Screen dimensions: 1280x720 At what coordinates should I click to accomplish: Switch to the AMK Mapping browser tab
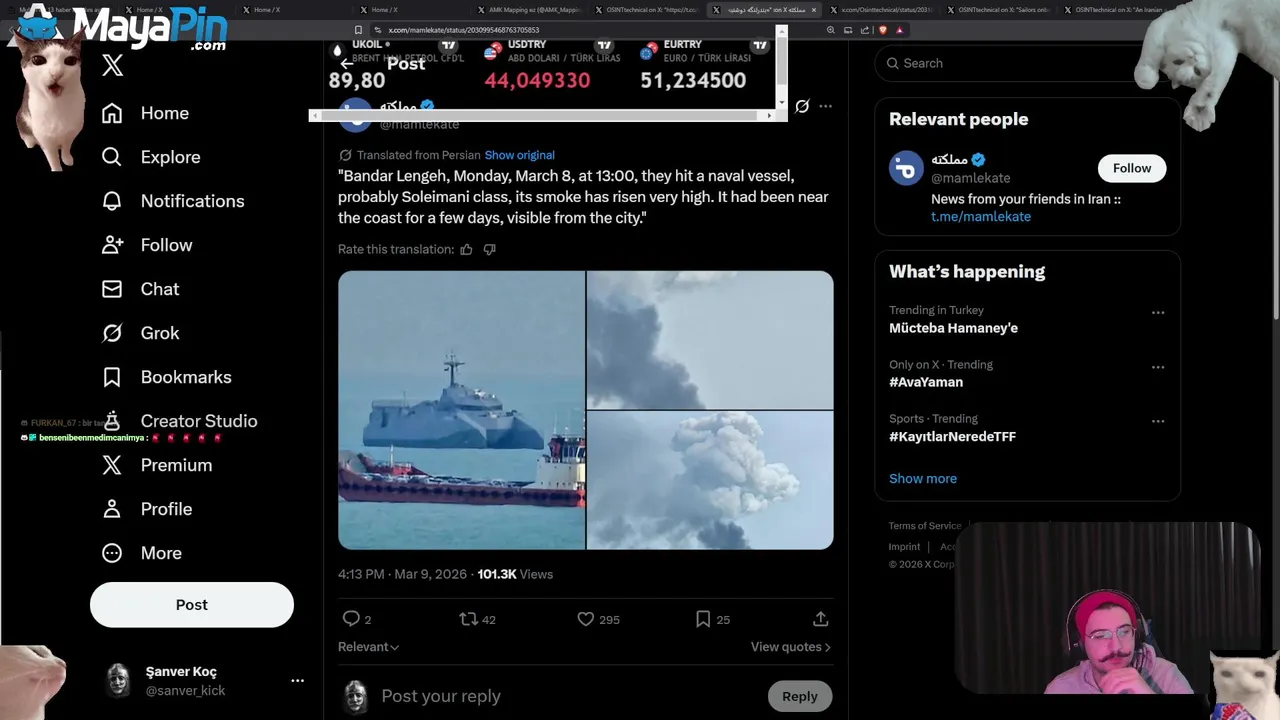[528, 10]
